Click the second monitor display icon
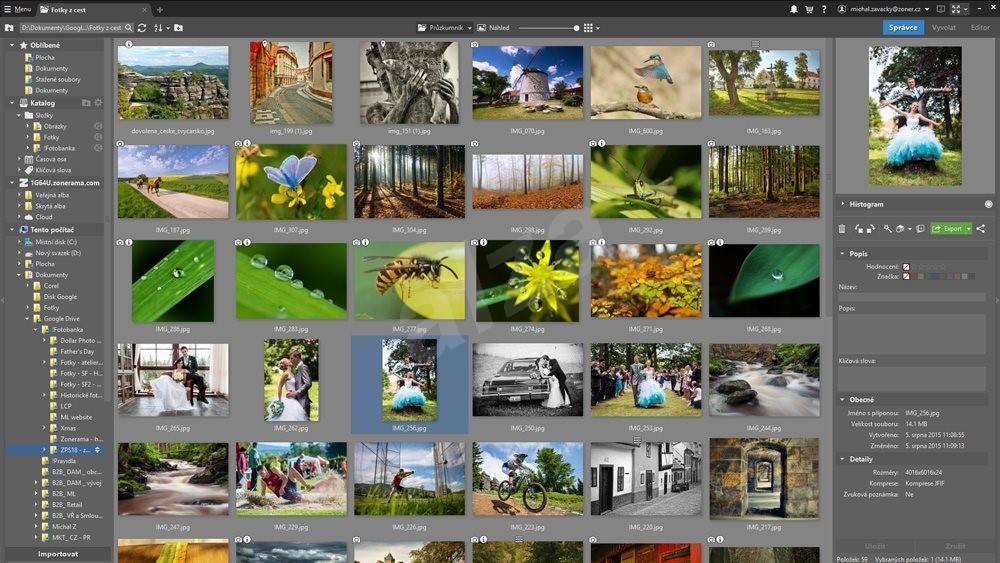Image resolution: width=1000 pixels, height=563 pixels. [941, 9]
